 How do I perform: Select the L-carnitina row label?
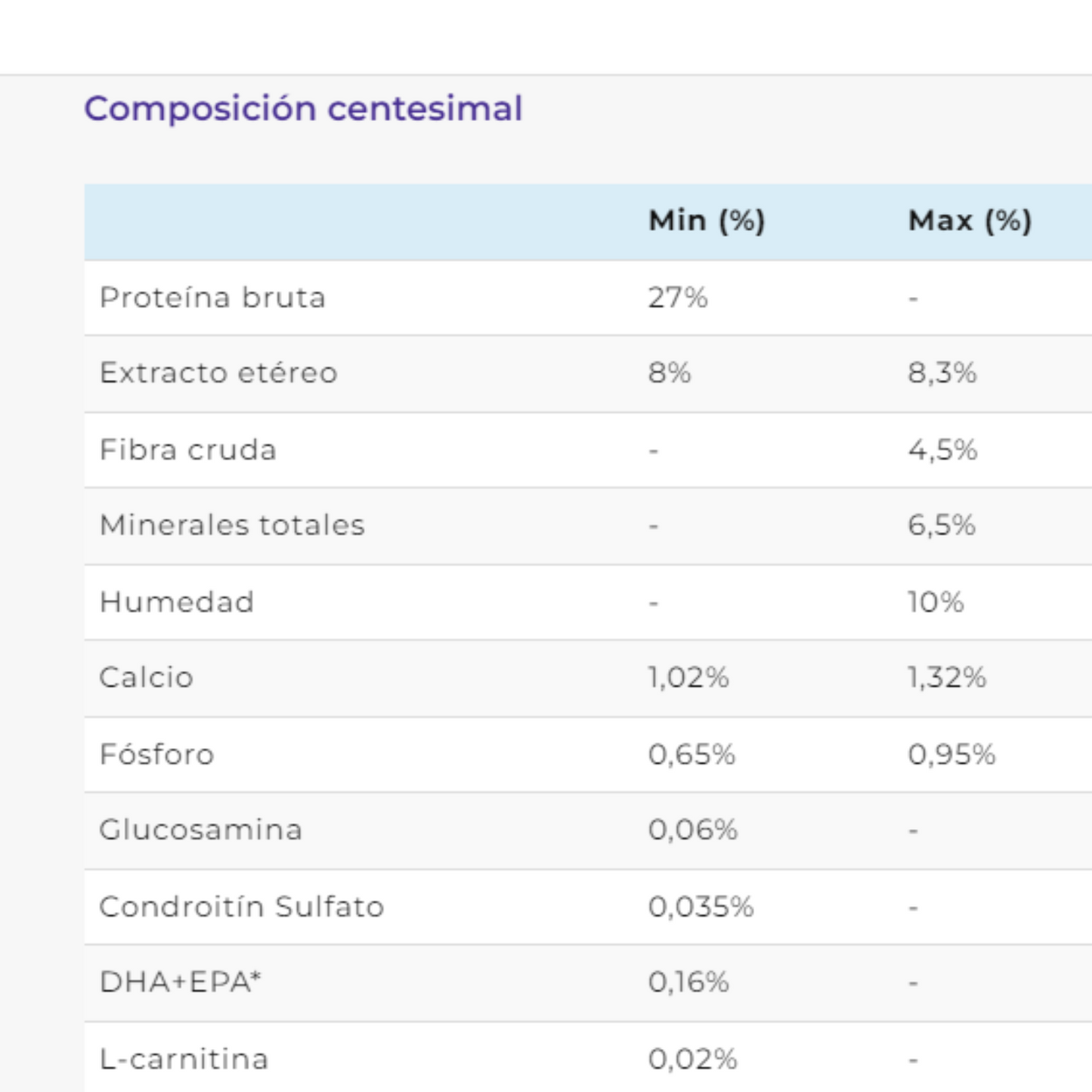pyautogui.click(x=184, y=1059)
